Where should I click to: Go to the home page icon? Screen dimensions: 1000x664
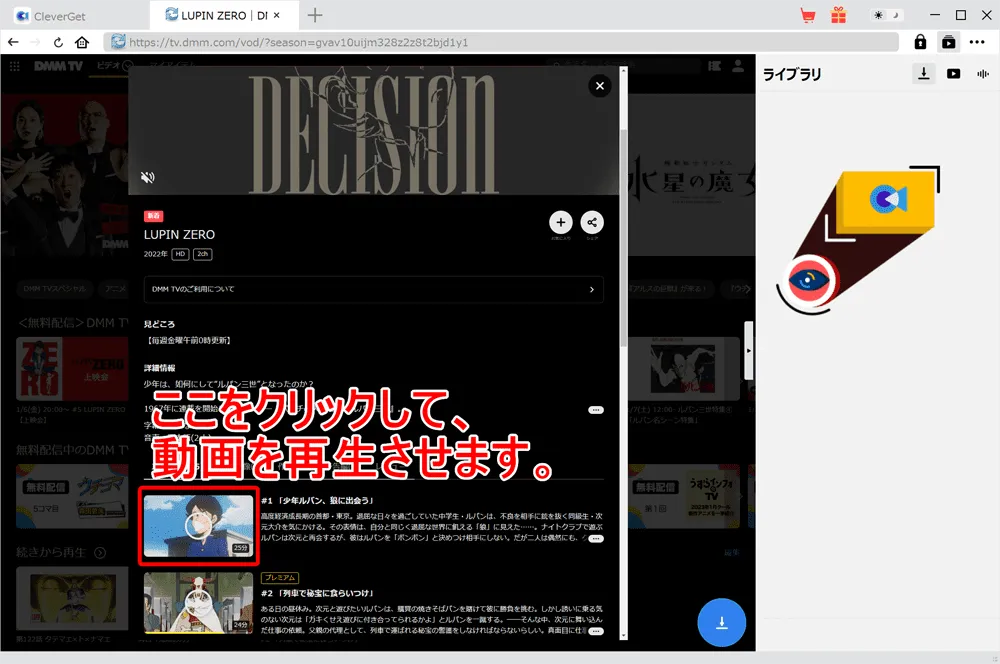(x=82, y=42)
